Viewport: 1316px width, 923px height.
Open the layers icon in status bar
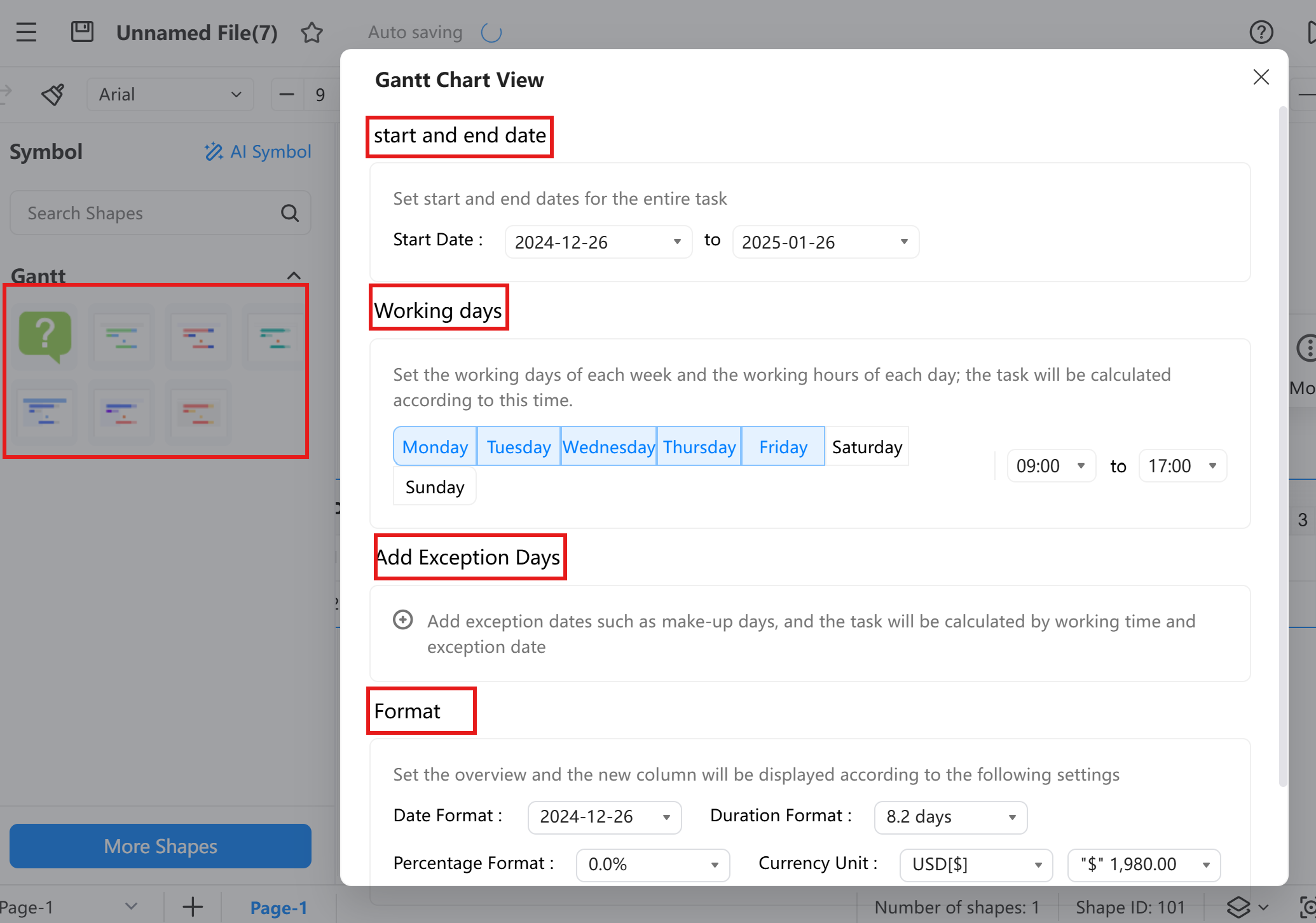(1238, 907)
